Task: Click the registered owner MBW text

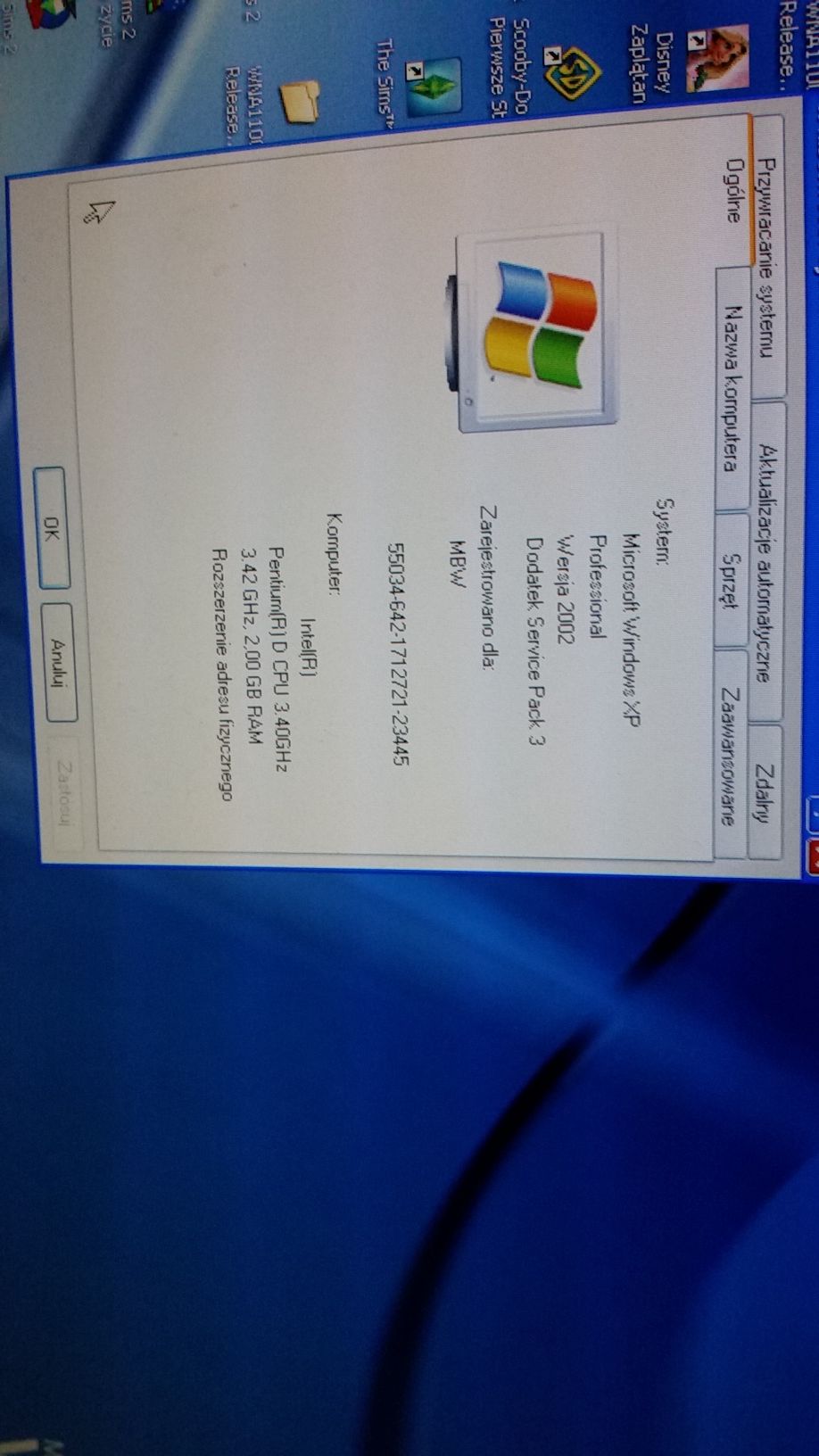Action: click(x=459, y=563)
